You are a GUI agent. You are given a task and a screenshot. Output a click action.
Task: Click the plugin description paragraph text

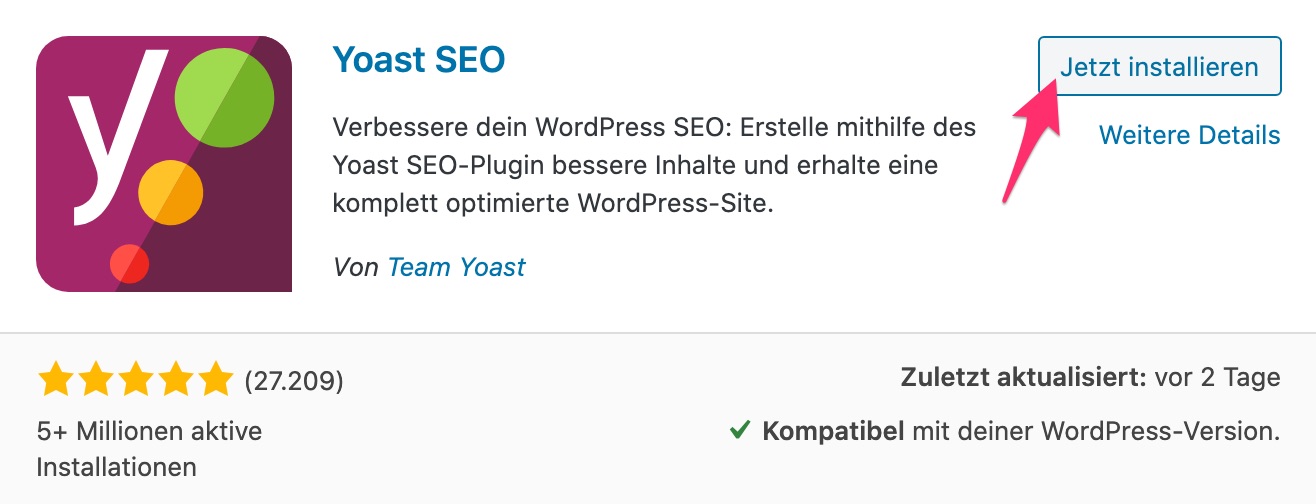coord(652,166)
